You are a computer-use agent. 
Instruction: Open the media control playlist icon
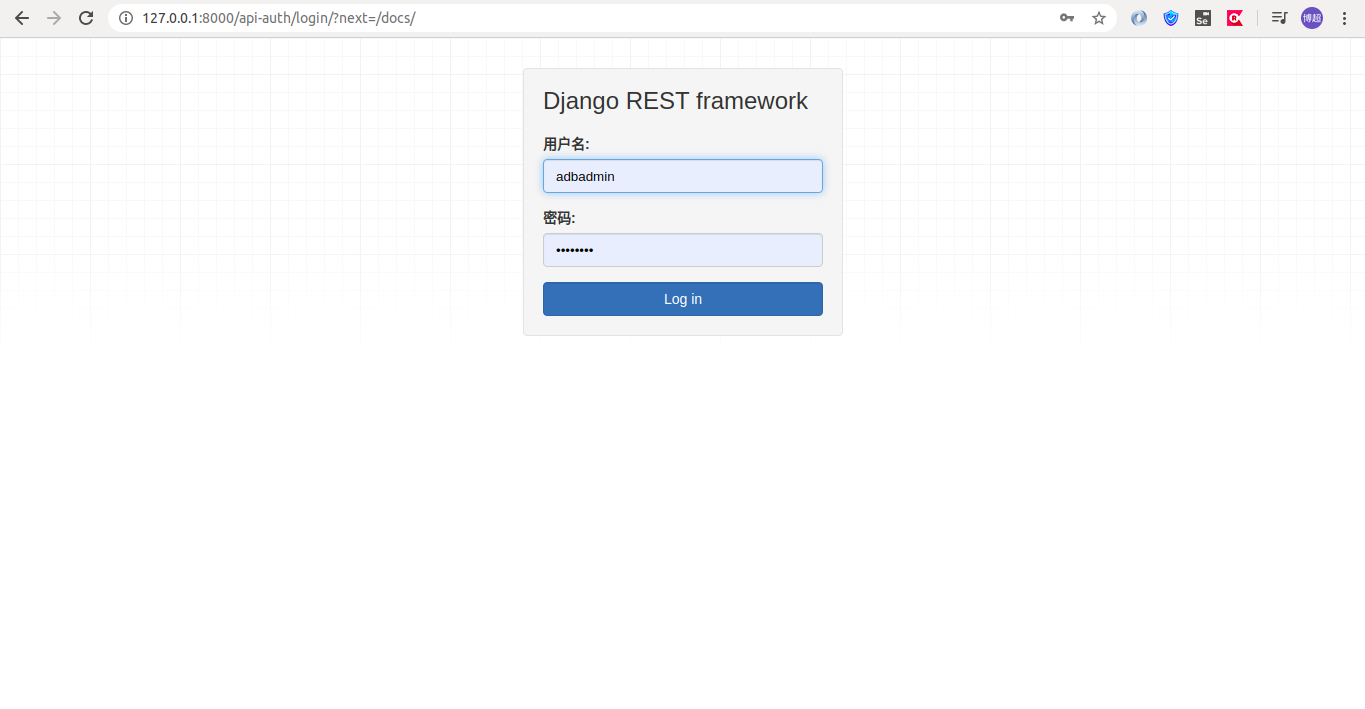pos(1279,18)
